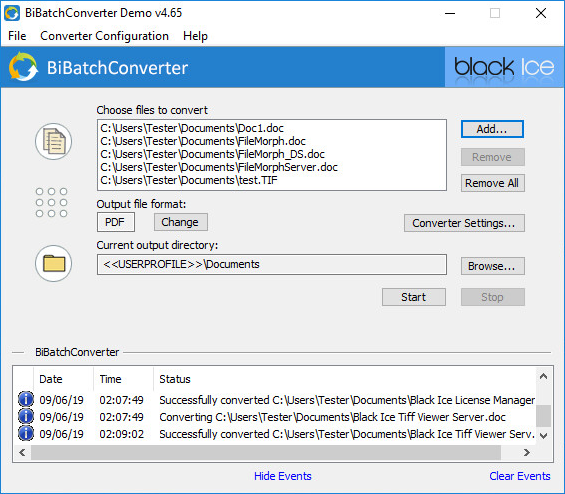
Task: Select FileMorph_DS.doc in the file list
Action: [x=212, y=154]
